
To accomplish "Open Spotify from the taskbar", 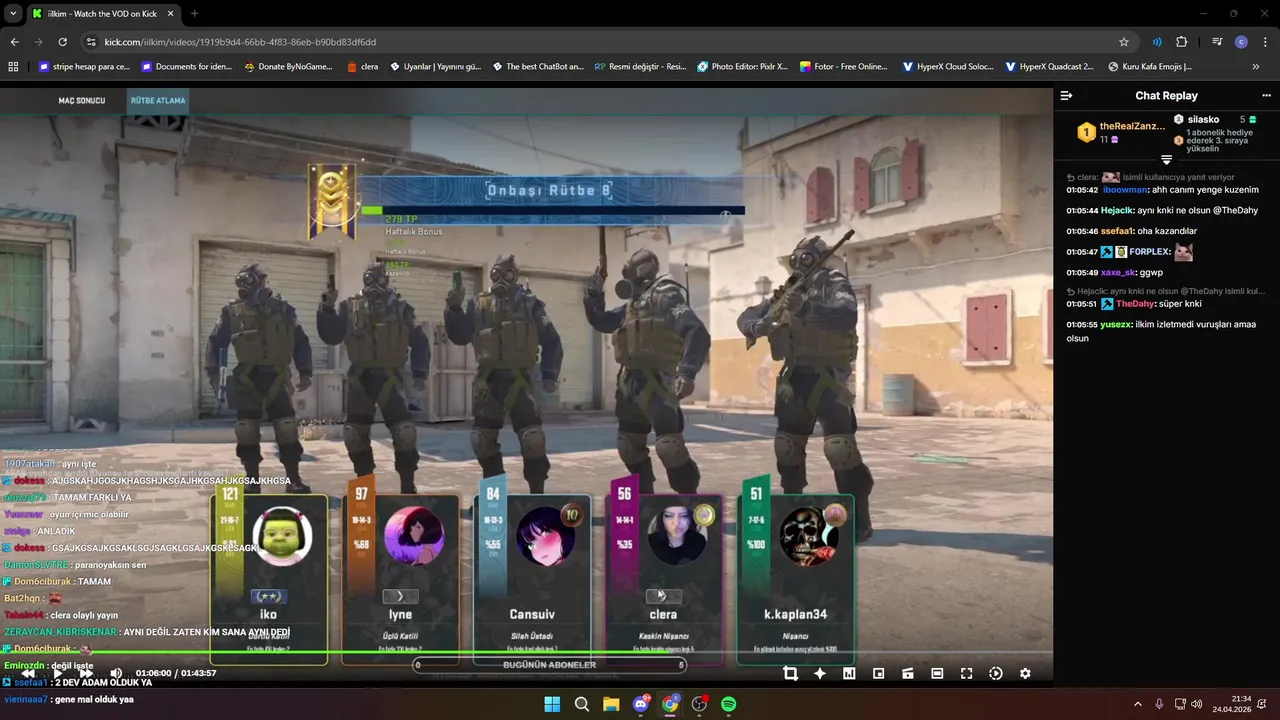I will pos(729,704).
